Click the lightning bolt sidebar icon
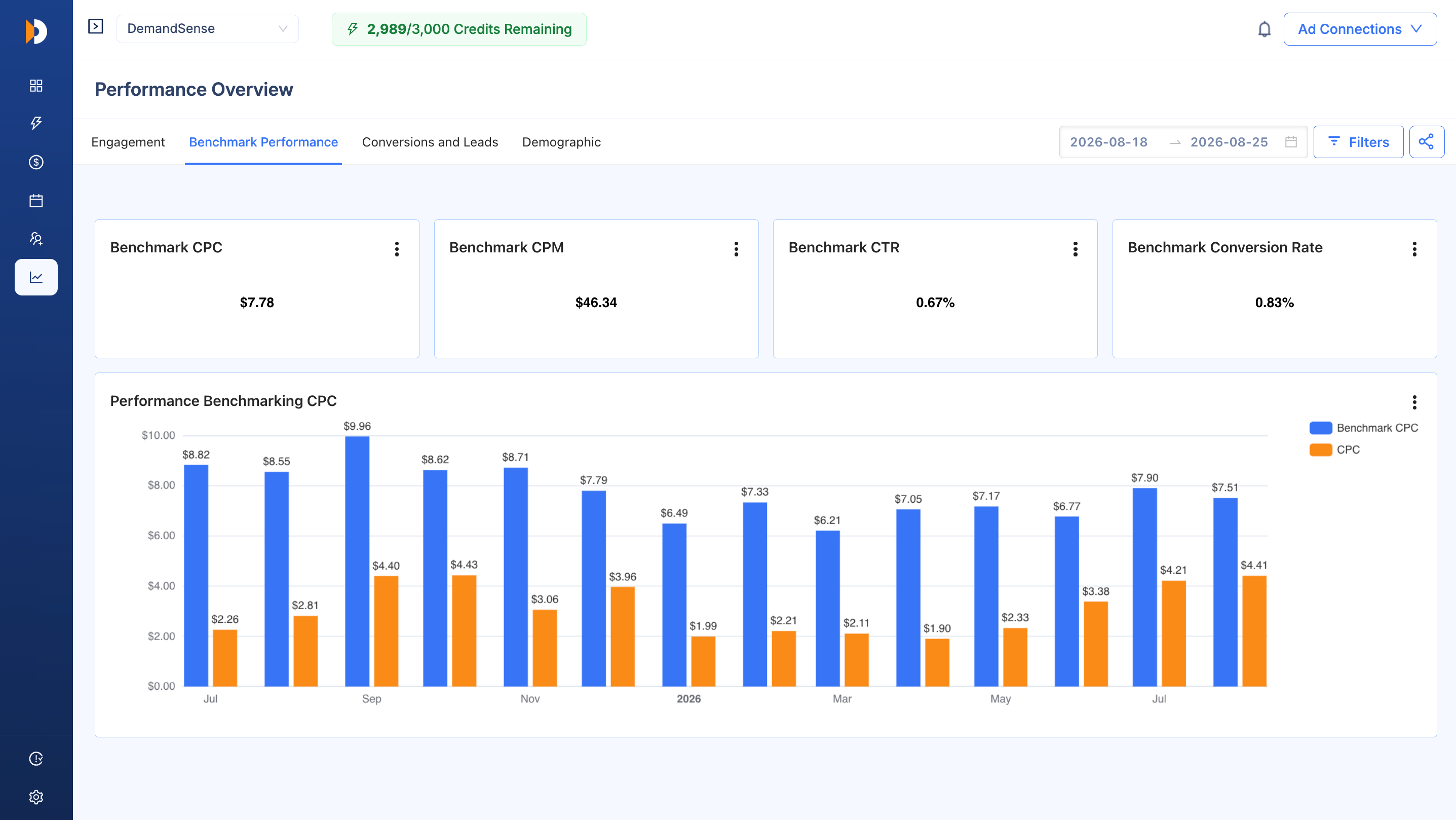The image size is (1456, 820). point(36,123)
